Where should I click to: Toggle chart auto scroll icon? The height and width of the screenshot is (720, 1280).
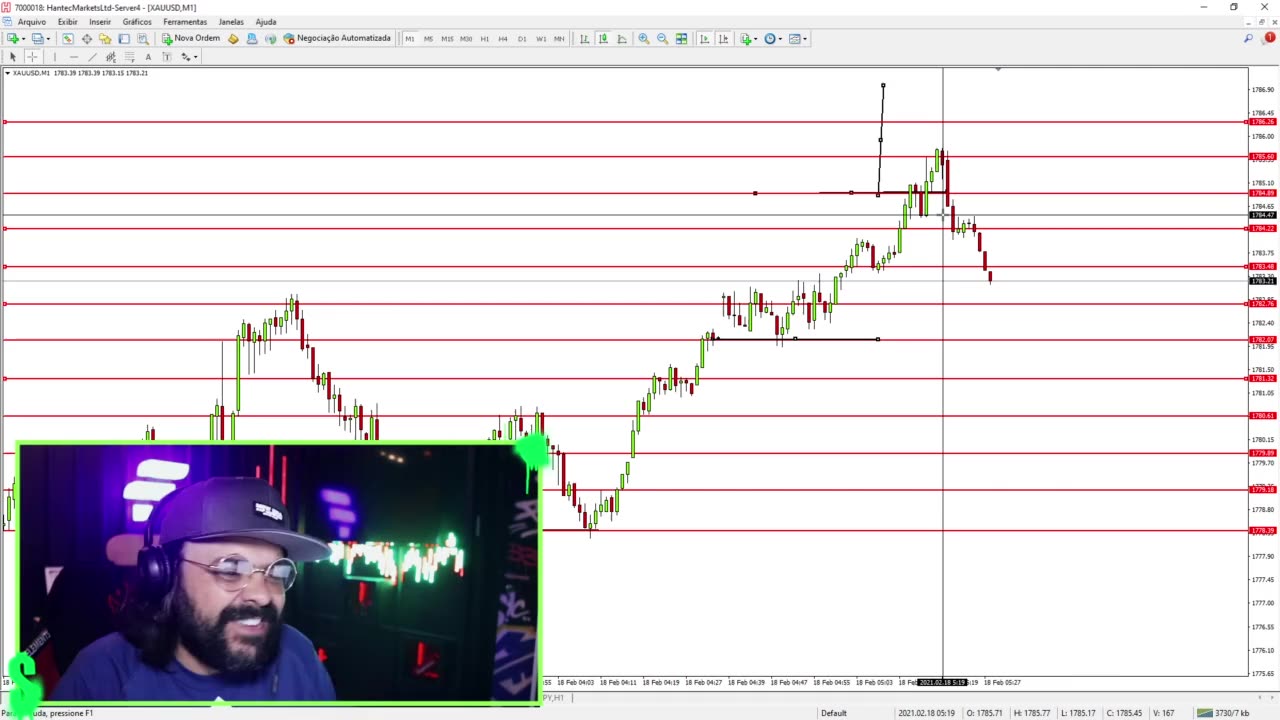pyautogui.click(x=704, y=39)
